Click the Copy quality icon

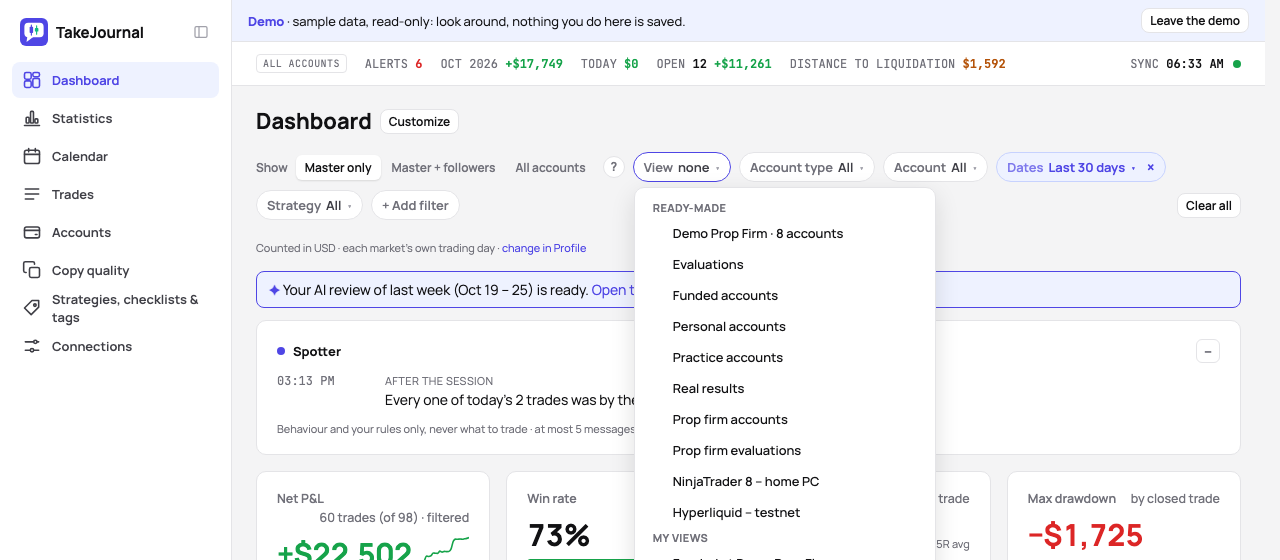pos(32,270)
